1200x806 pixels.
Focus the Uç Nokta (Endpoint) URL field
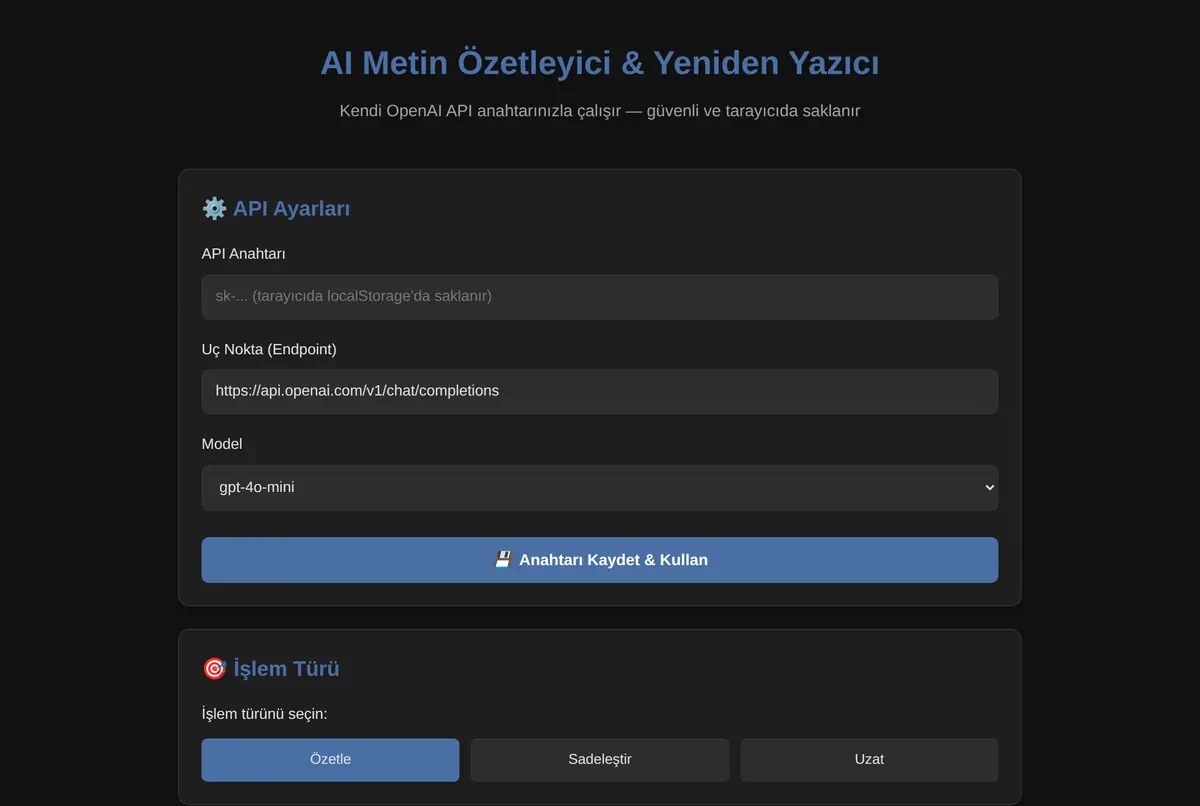[599, 391]
